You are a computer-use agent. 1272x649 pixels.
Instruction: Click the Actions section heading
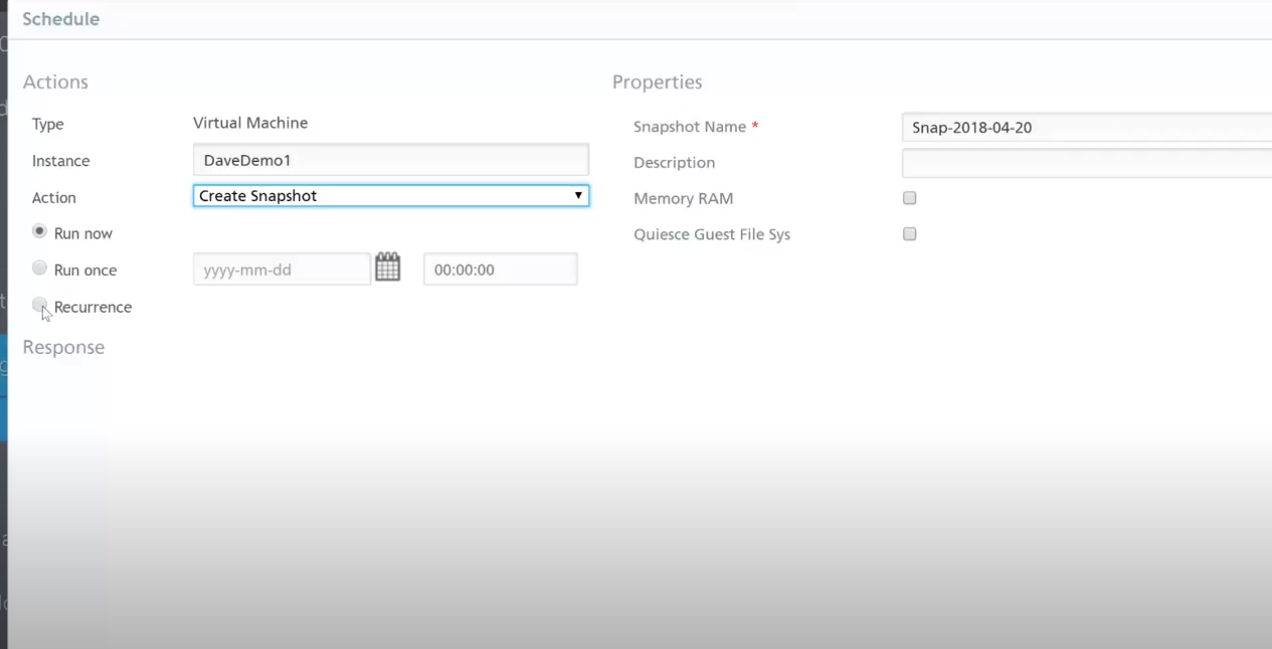55,81
